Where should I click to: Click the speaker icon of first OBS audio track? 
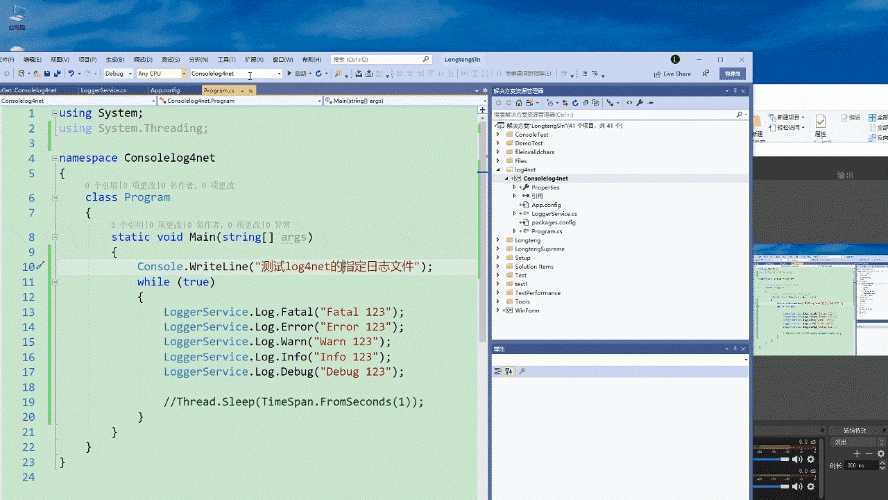(797, 459)
